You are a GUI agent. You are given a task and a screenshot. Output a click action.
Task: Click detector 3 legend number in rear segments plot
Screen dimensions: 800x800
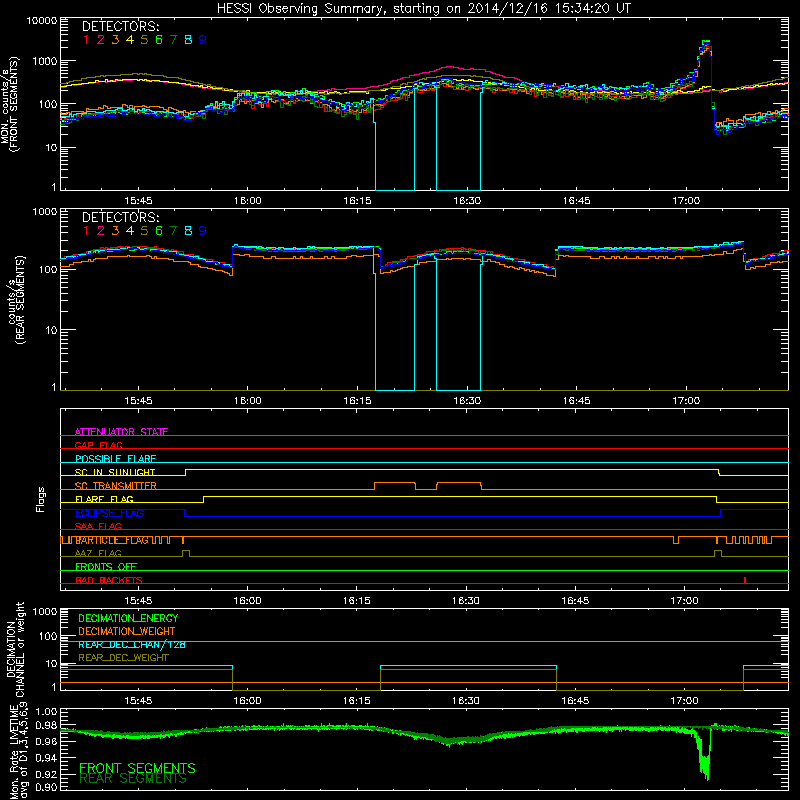(115, 231)
